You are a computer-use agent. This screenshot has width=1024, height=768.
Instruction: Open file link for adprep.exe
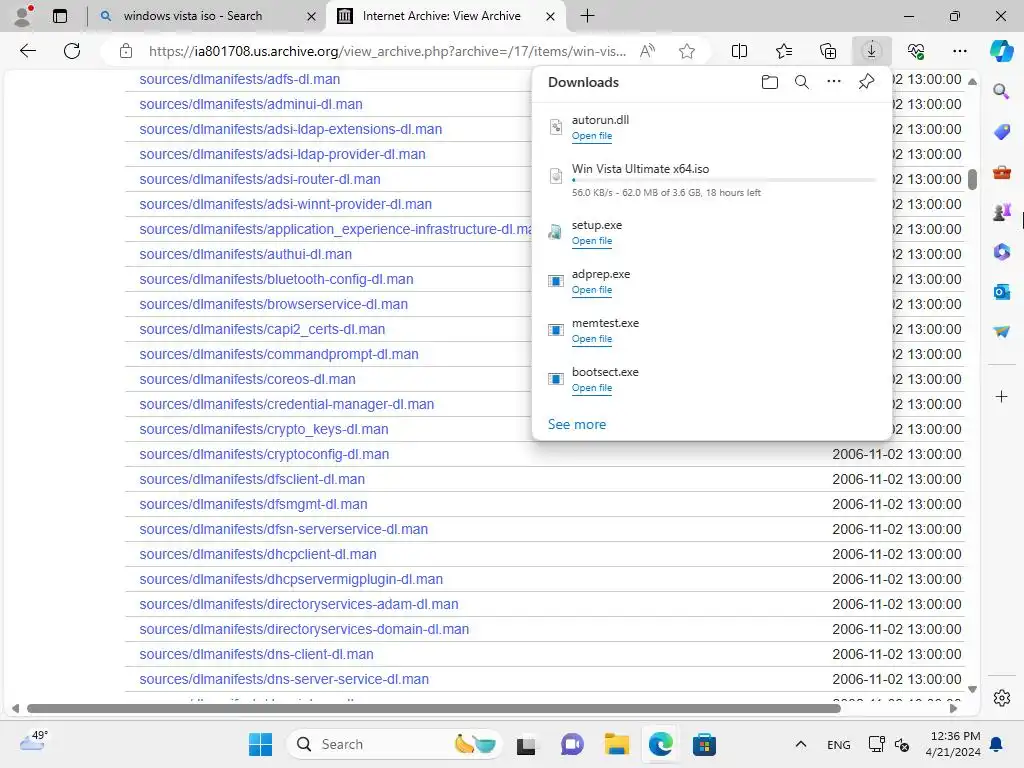(592, 290)
